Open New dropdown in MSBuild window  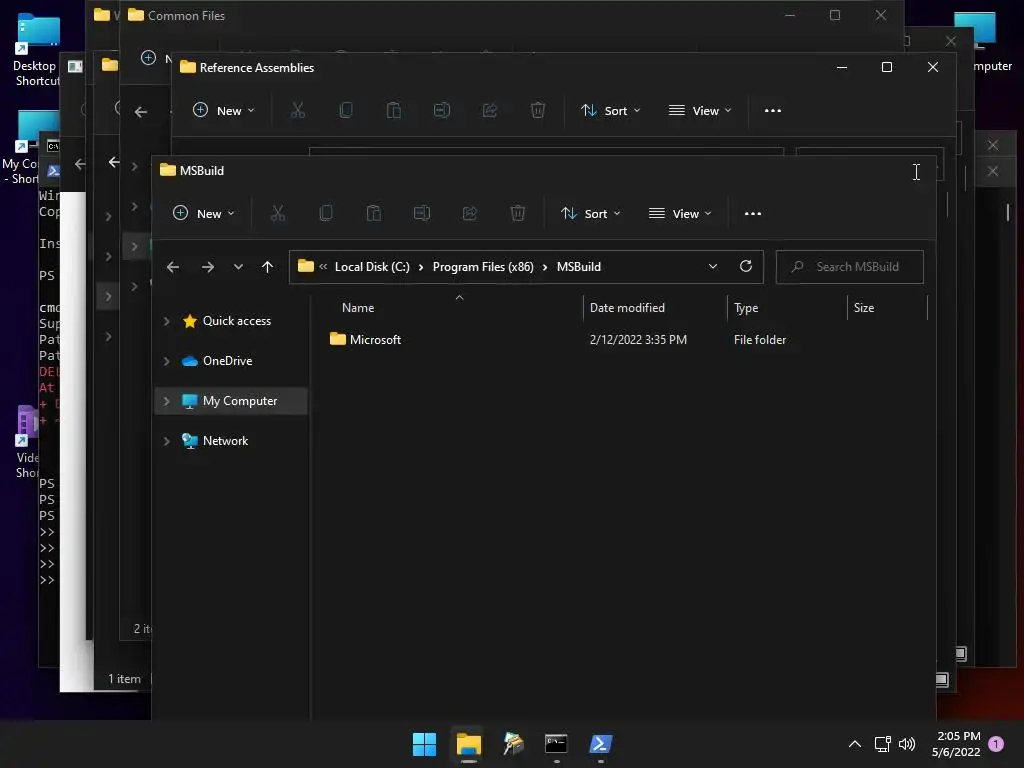pyautogui.click(x=203, y=214)
